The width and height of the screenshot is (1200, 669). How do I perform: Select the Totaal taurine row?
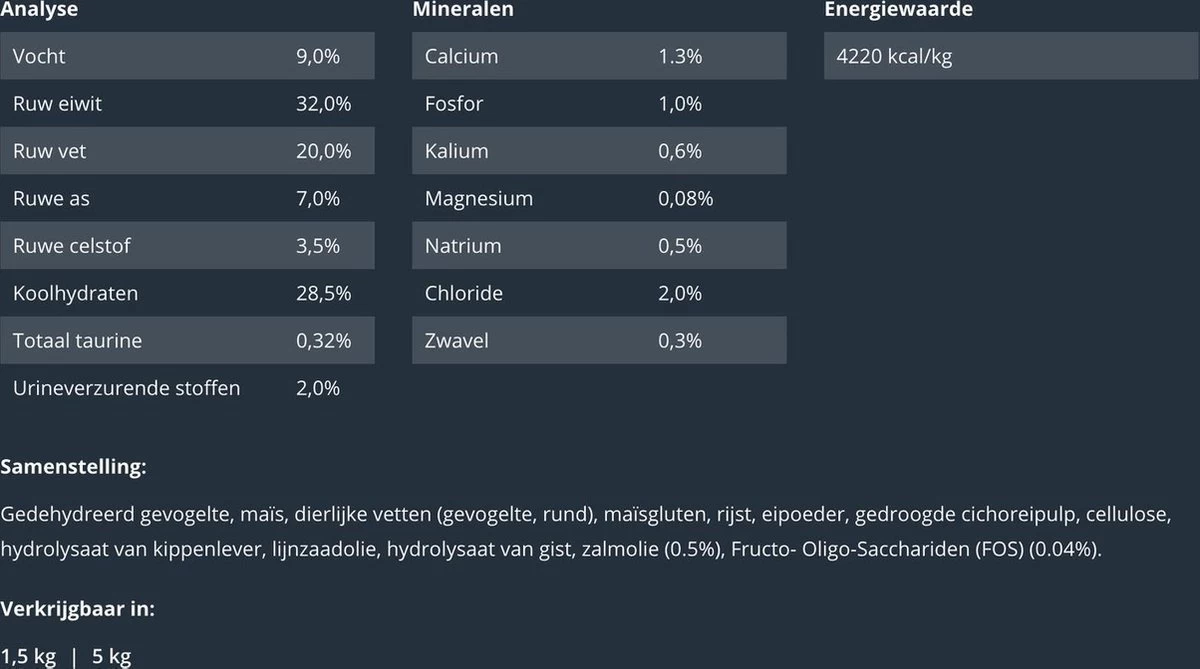(x=187, y=341)
